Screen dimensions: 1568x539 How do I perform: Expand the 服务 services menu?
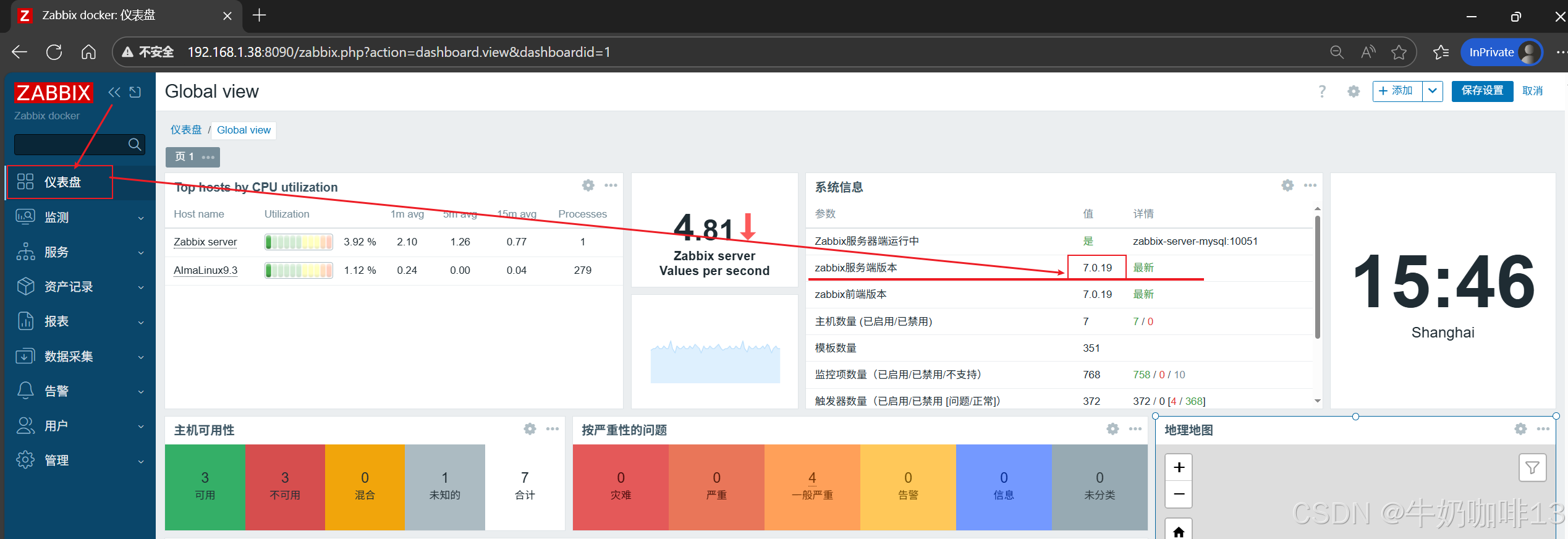[80, 252]
